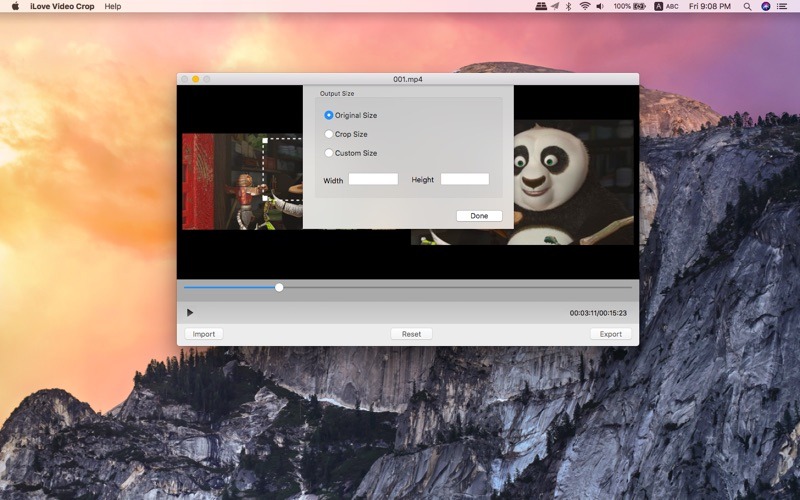Open the iLove Video Crop app menu

(x=62, y=6)
